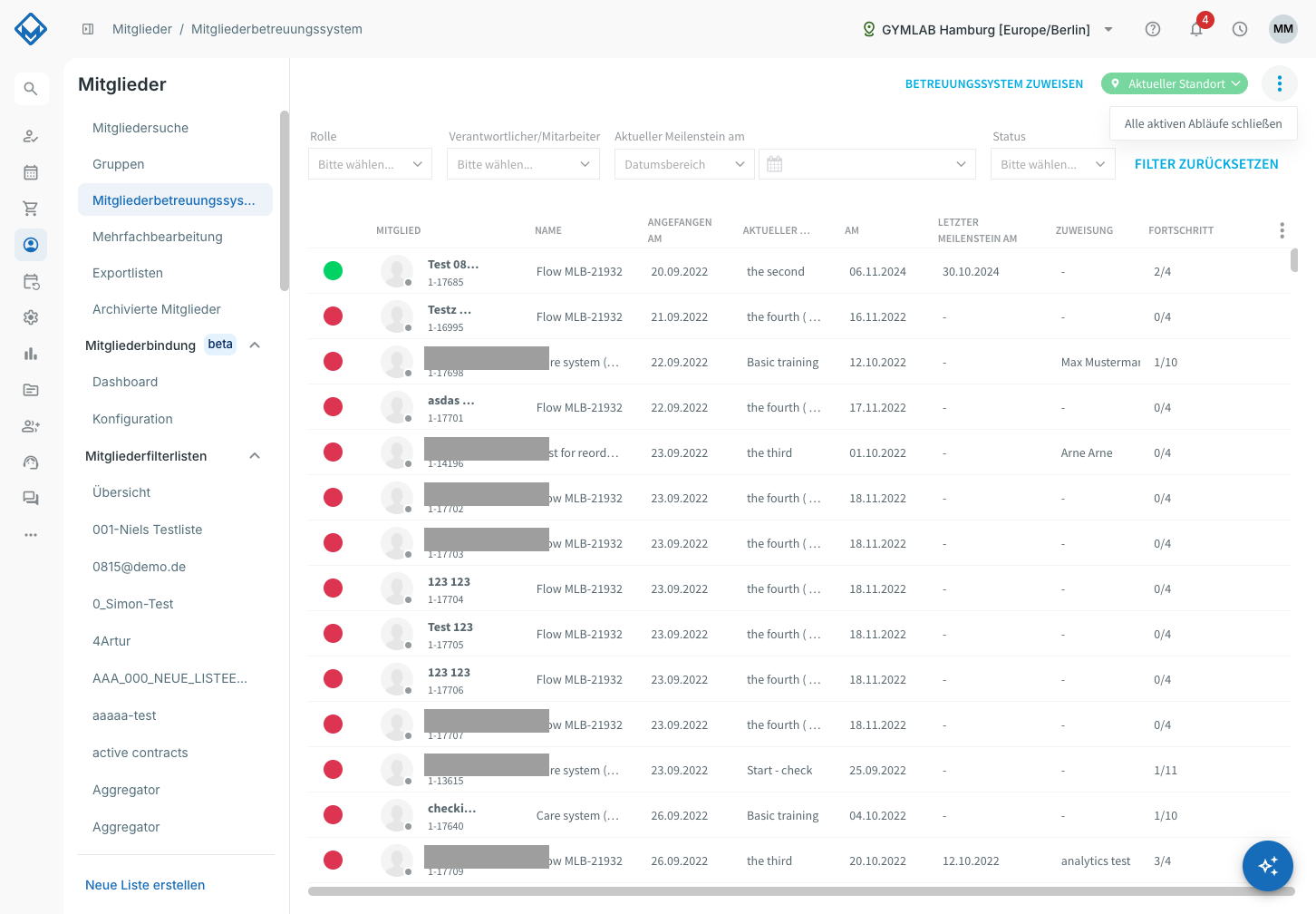
Task: Click the date range calendar input field
Action: (x=867, y=164)
